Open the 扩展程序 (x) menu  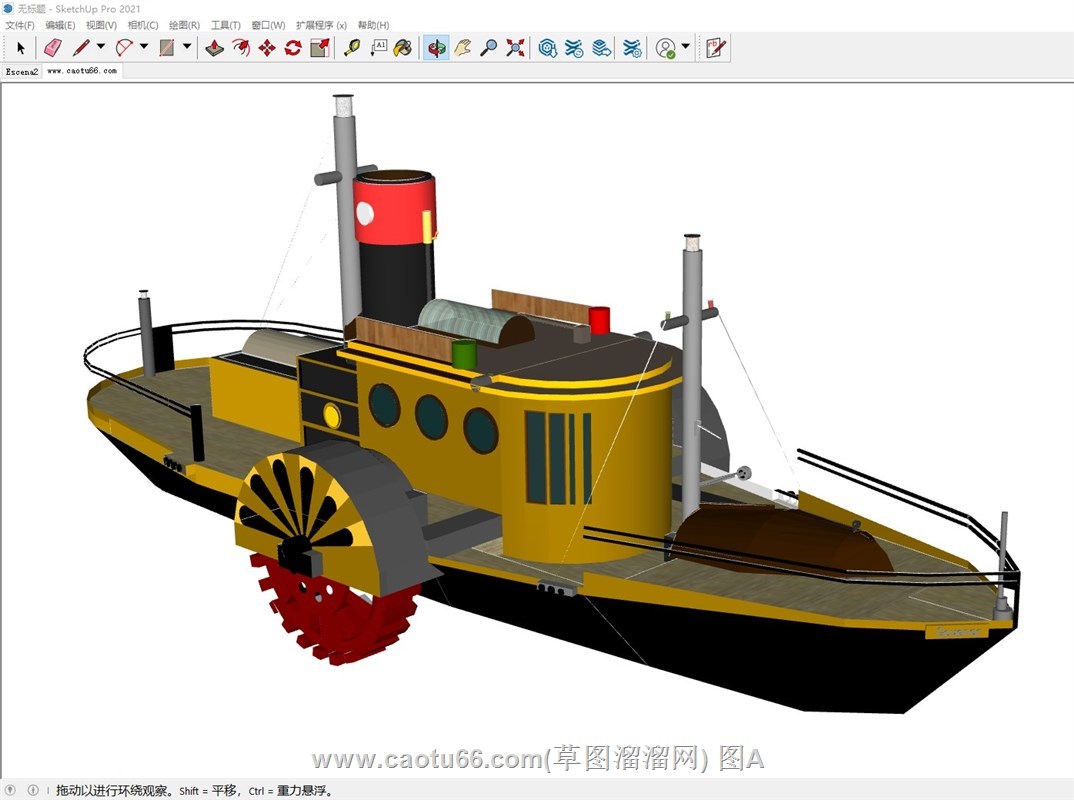[x=321, y=25]
